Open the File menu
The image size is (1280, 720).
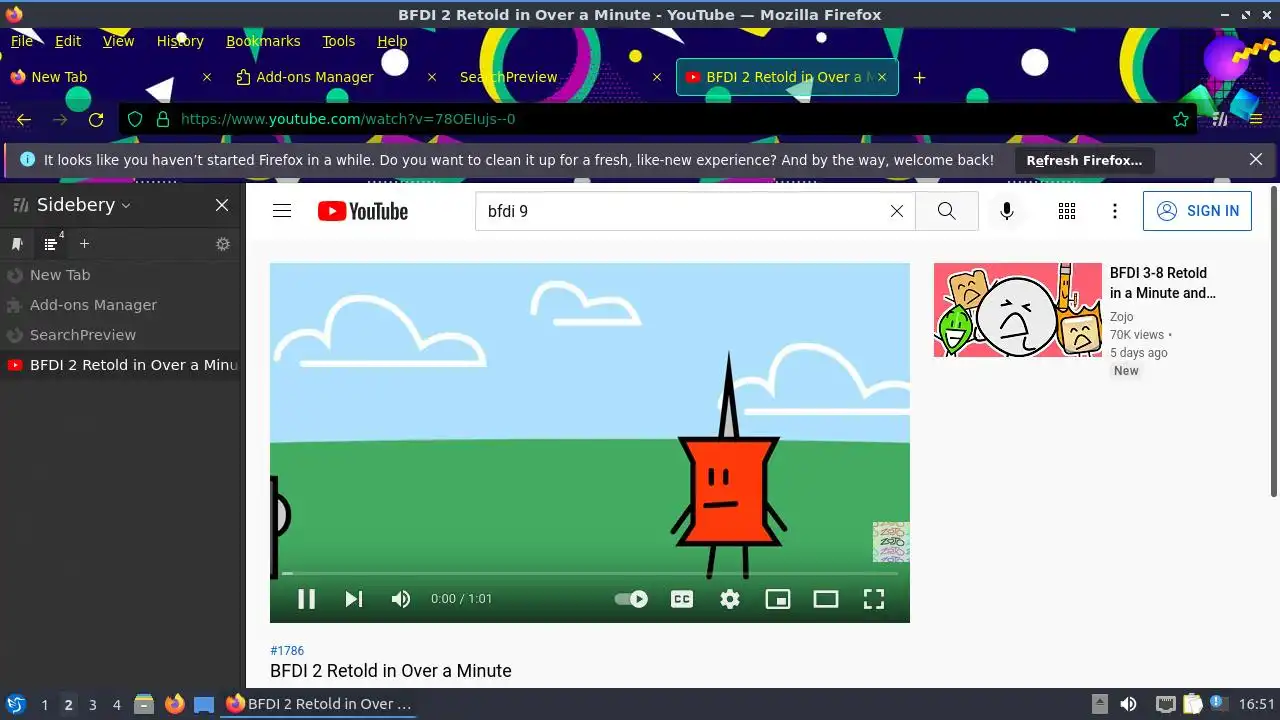tap(22, 41)
